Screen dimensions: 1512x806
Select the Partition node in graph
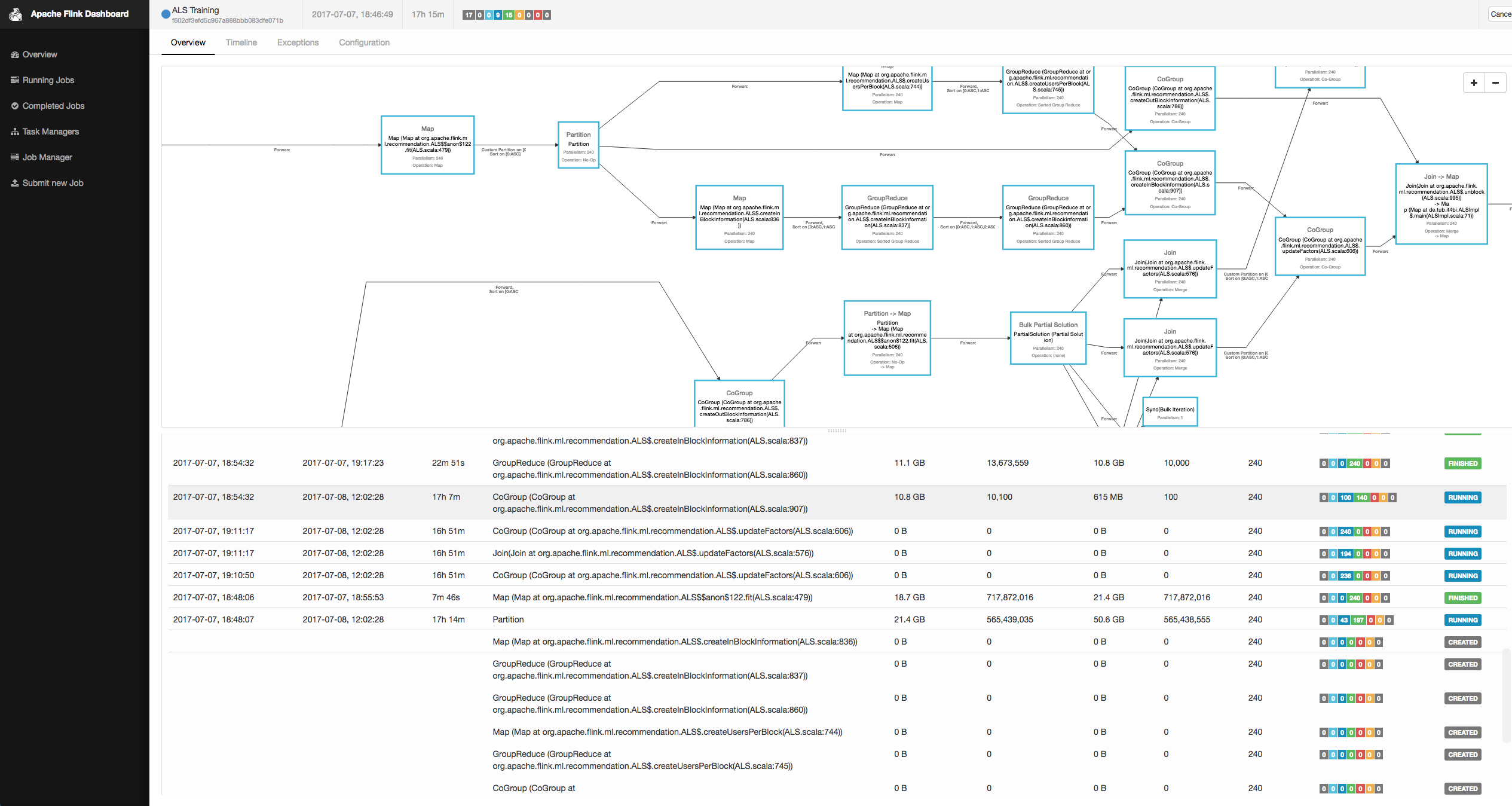(x=578, y=145)
